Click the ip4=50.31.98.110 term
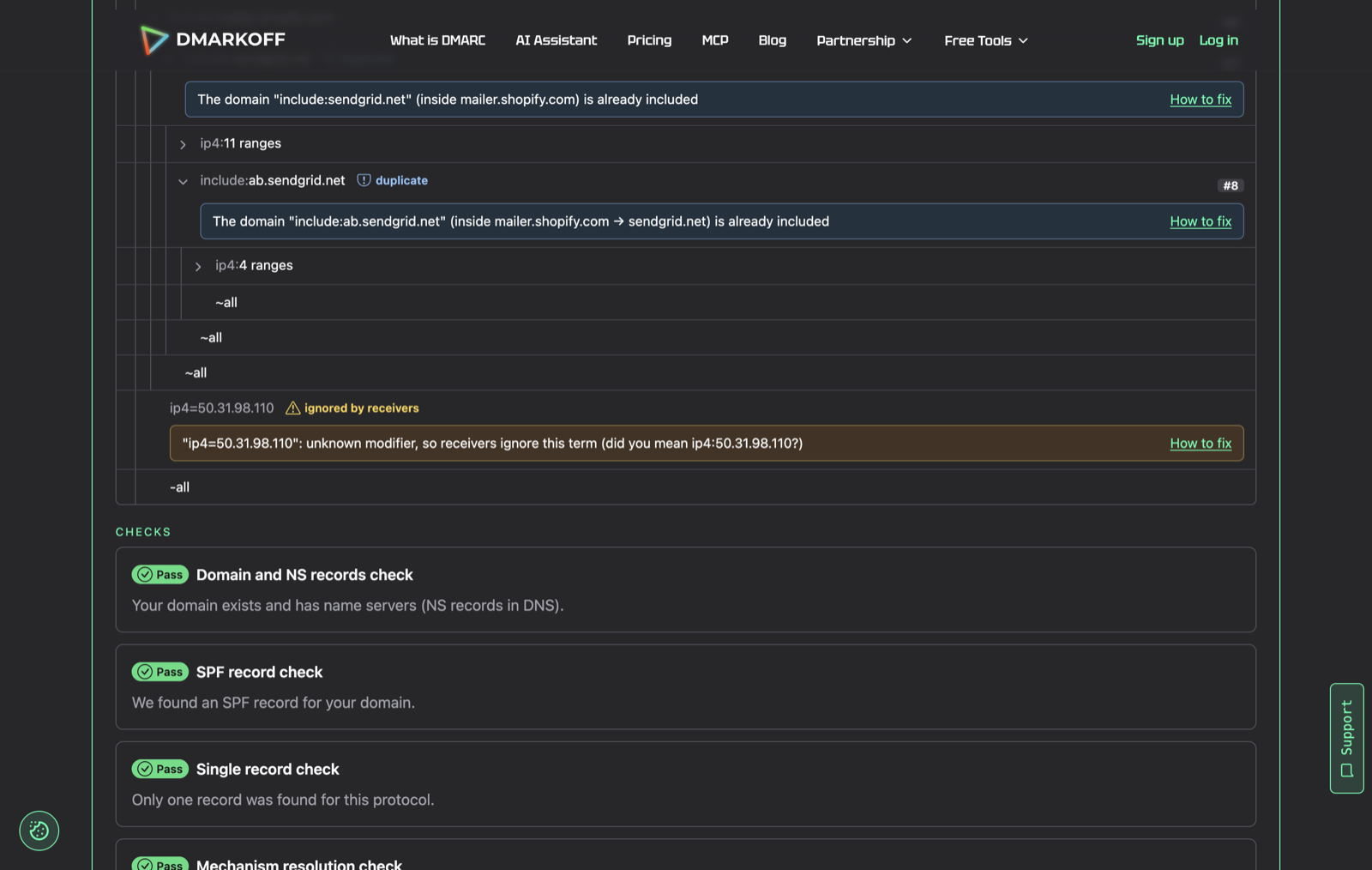This screenshot has height=870, width=1372. tap(222, 408)
